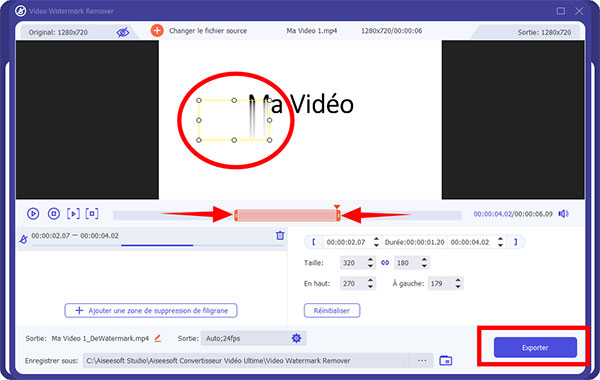The image size is (600, 380).
Task: Edit the output file name pencil icon
Action: tap(158, 338)
